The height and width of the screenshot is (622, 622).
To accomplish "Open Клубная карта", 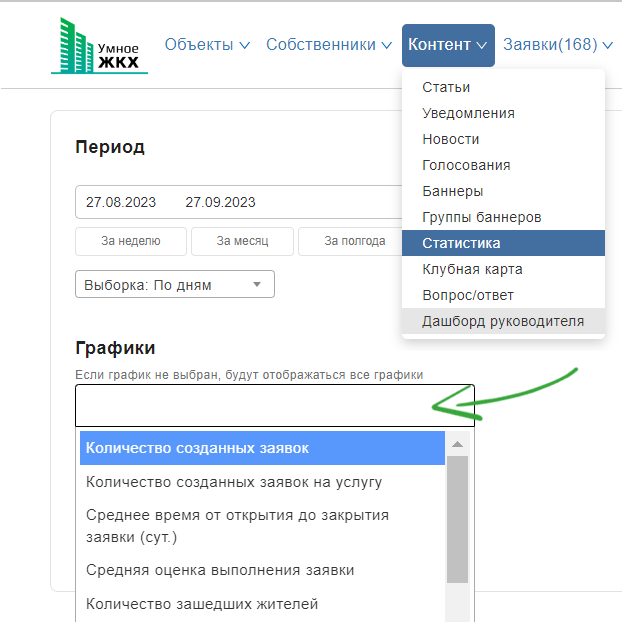I will [x=503, y=269].
